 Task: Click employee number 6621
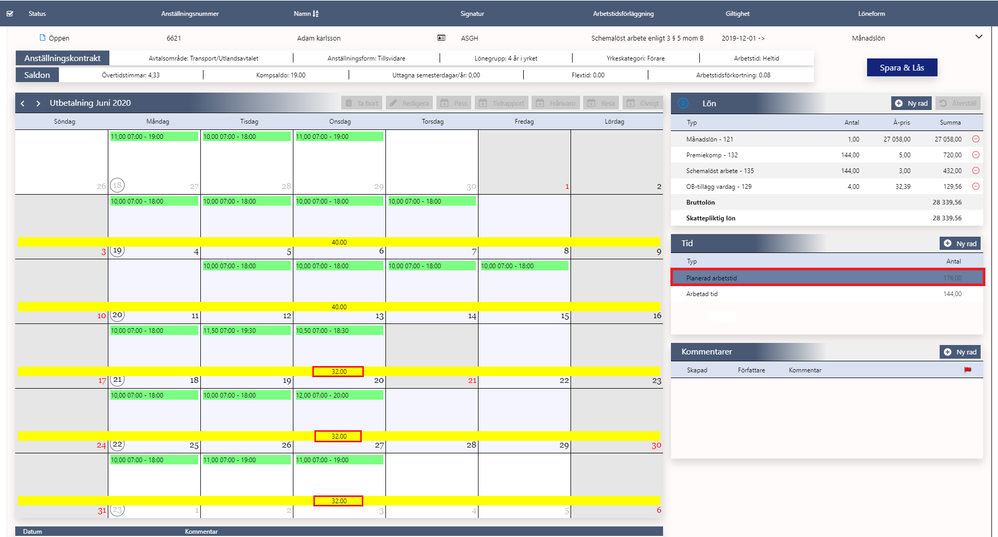pos(174,38)
